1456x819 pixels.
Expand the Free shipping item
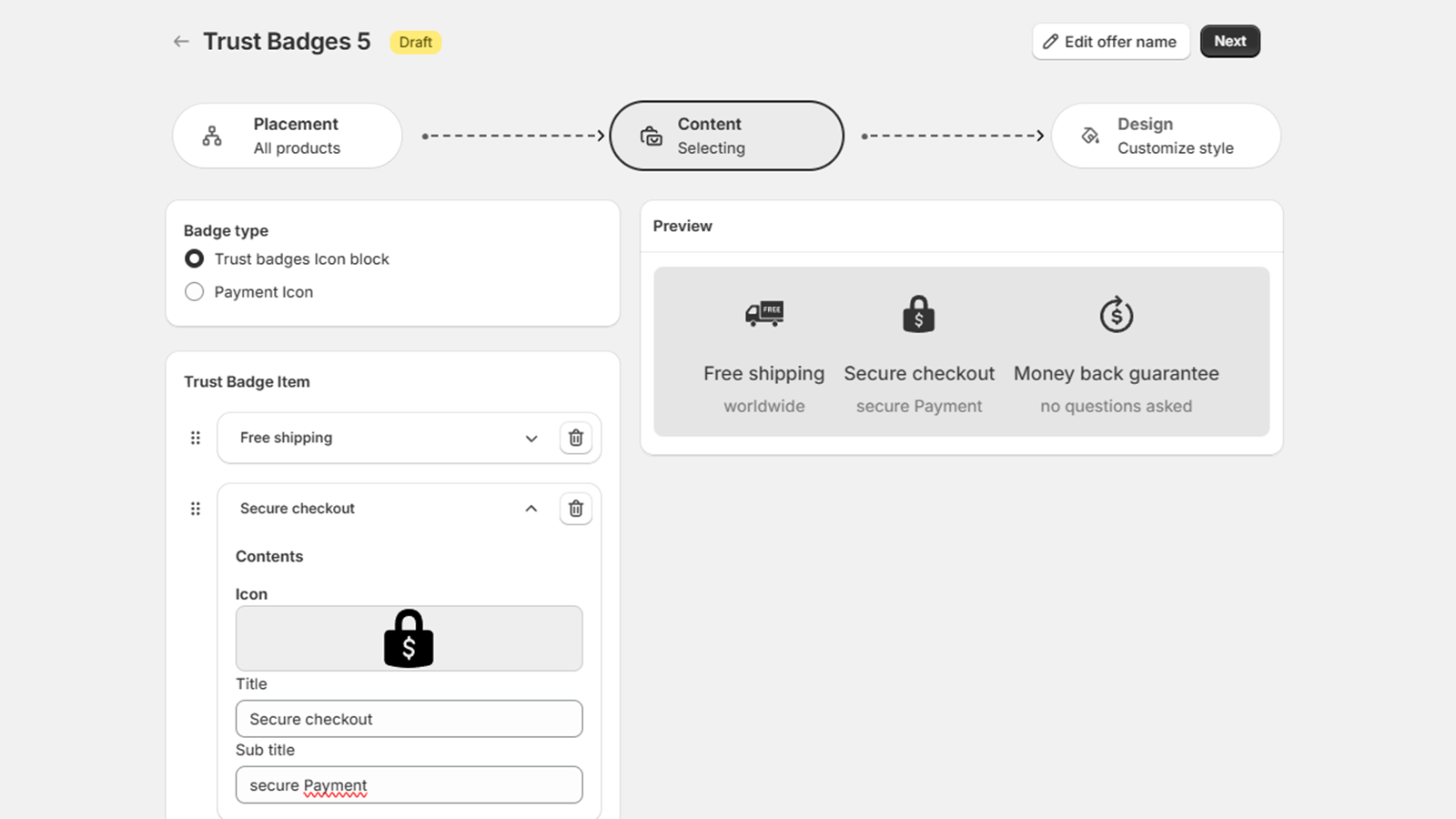point(531,438)
